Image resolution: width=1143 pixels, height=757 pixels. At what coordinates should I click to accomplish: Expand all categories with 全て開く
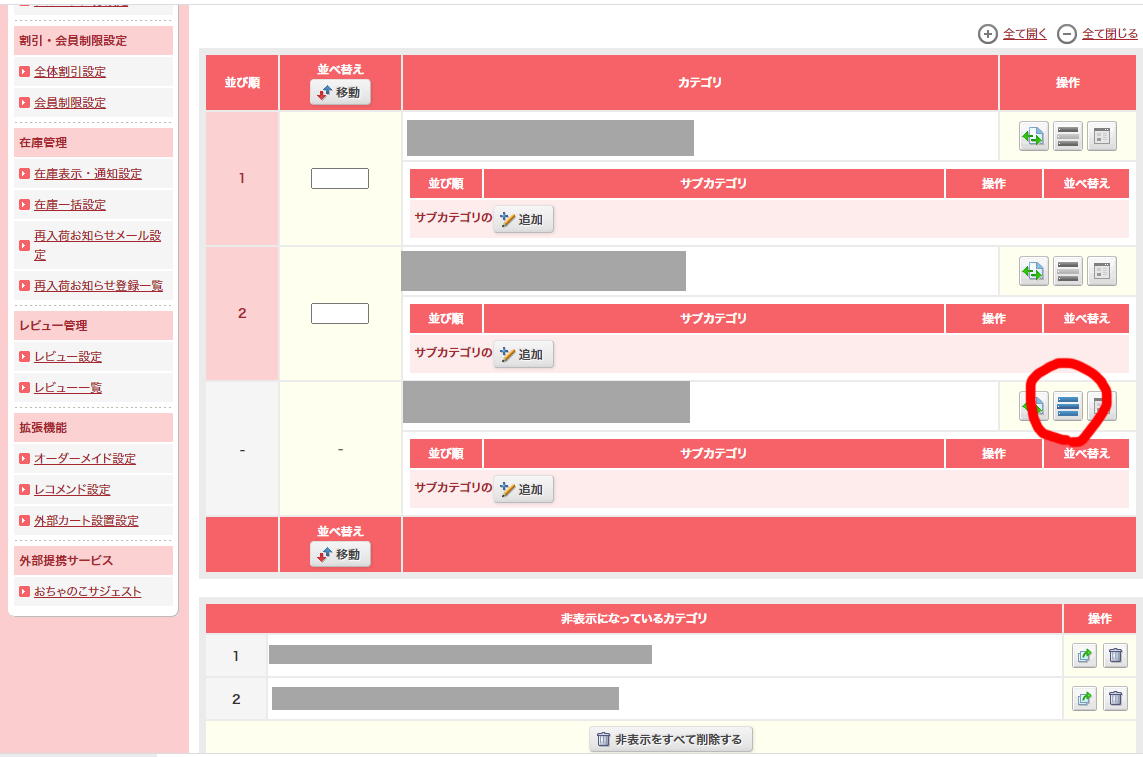[1024, 34]
